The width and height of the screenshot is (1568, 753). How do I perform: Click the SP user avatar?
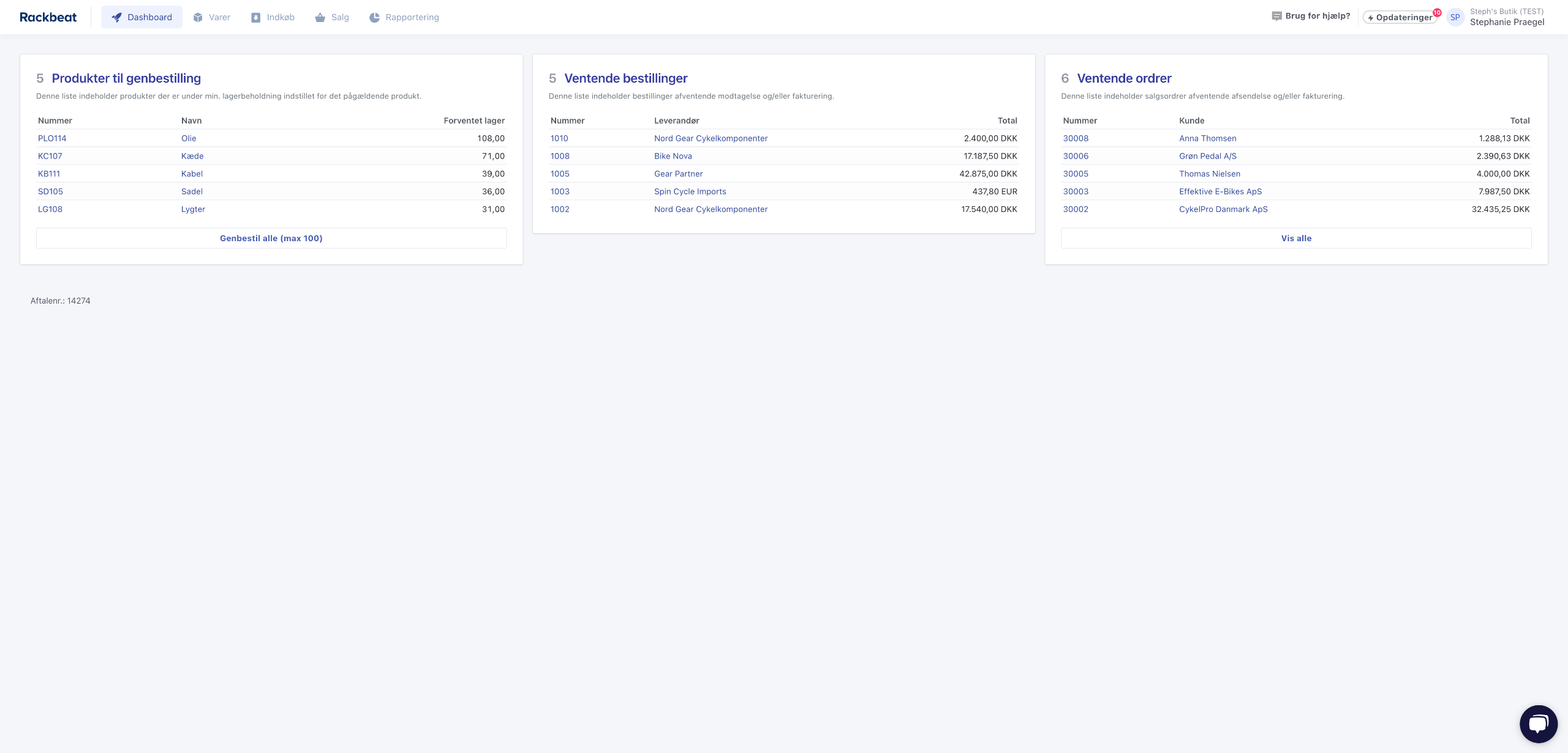pos(1455,17)
